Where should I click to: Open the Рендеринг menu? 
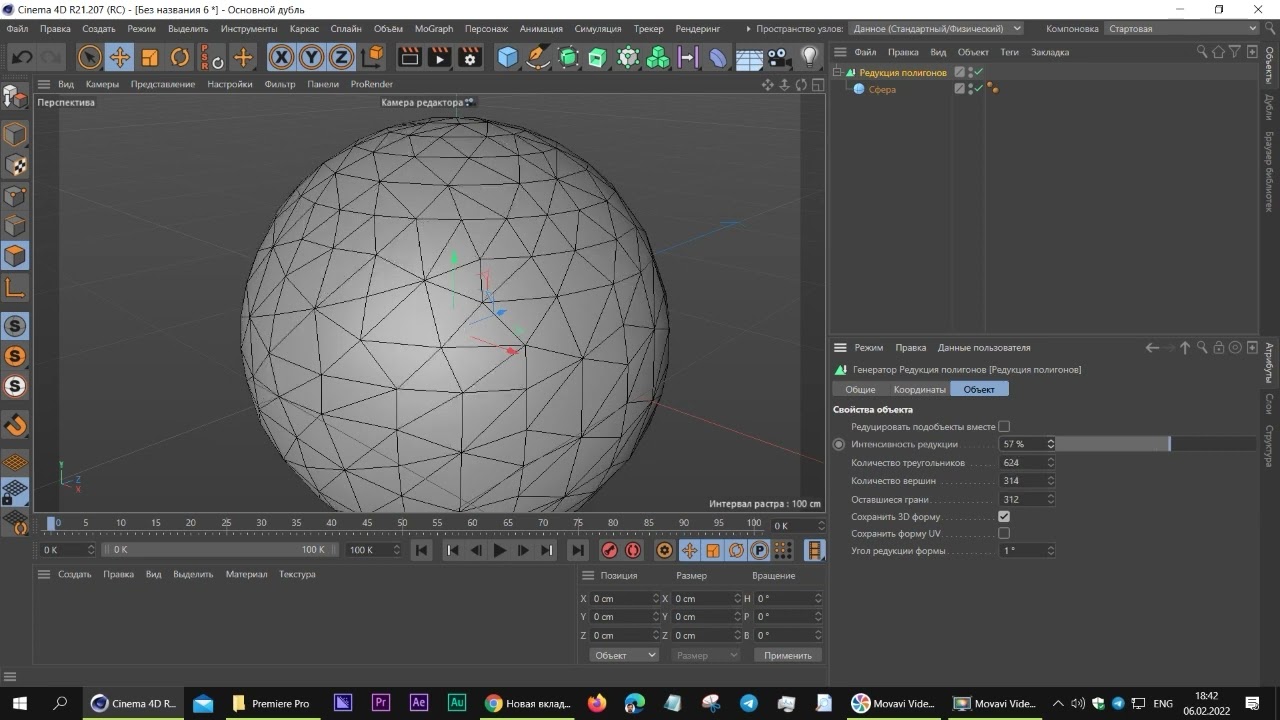tap(698, 29)
